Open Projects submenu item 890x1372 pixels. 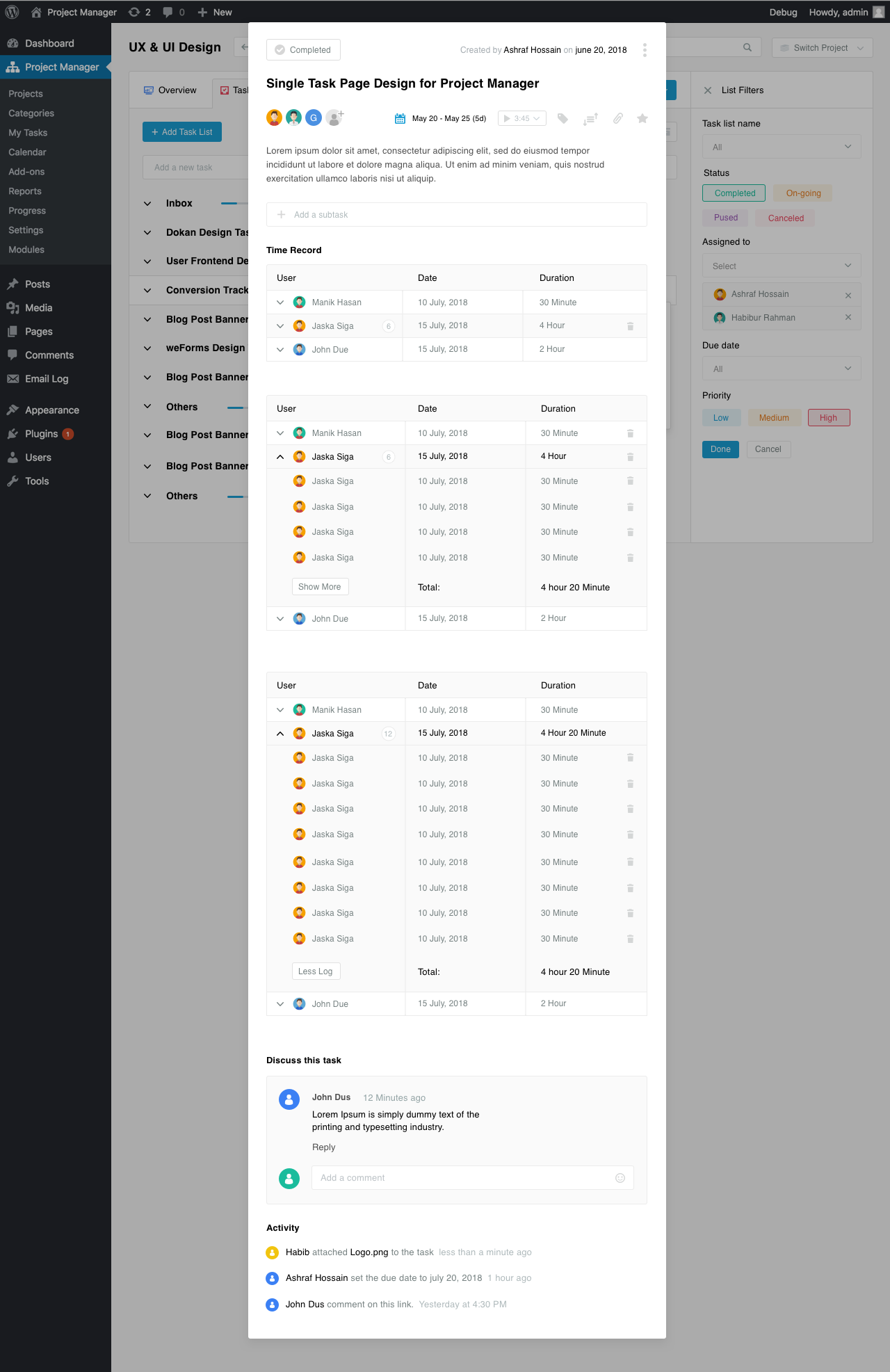pyautogui.click(x=26, y=94)
